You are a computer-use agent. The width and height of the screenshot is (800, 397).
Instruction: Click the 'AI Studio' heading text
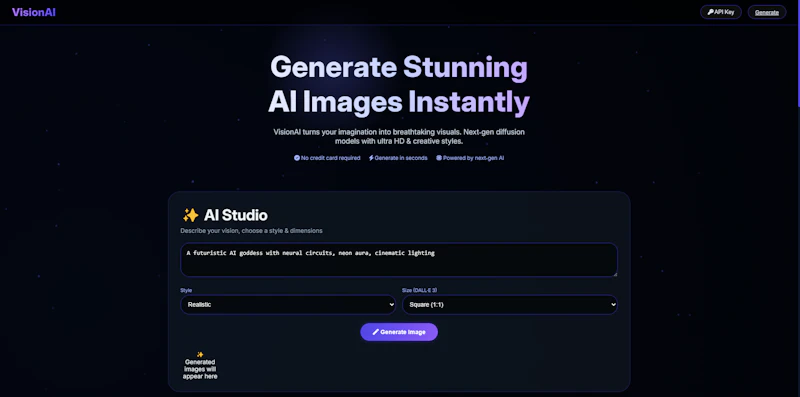pos(235,215)
